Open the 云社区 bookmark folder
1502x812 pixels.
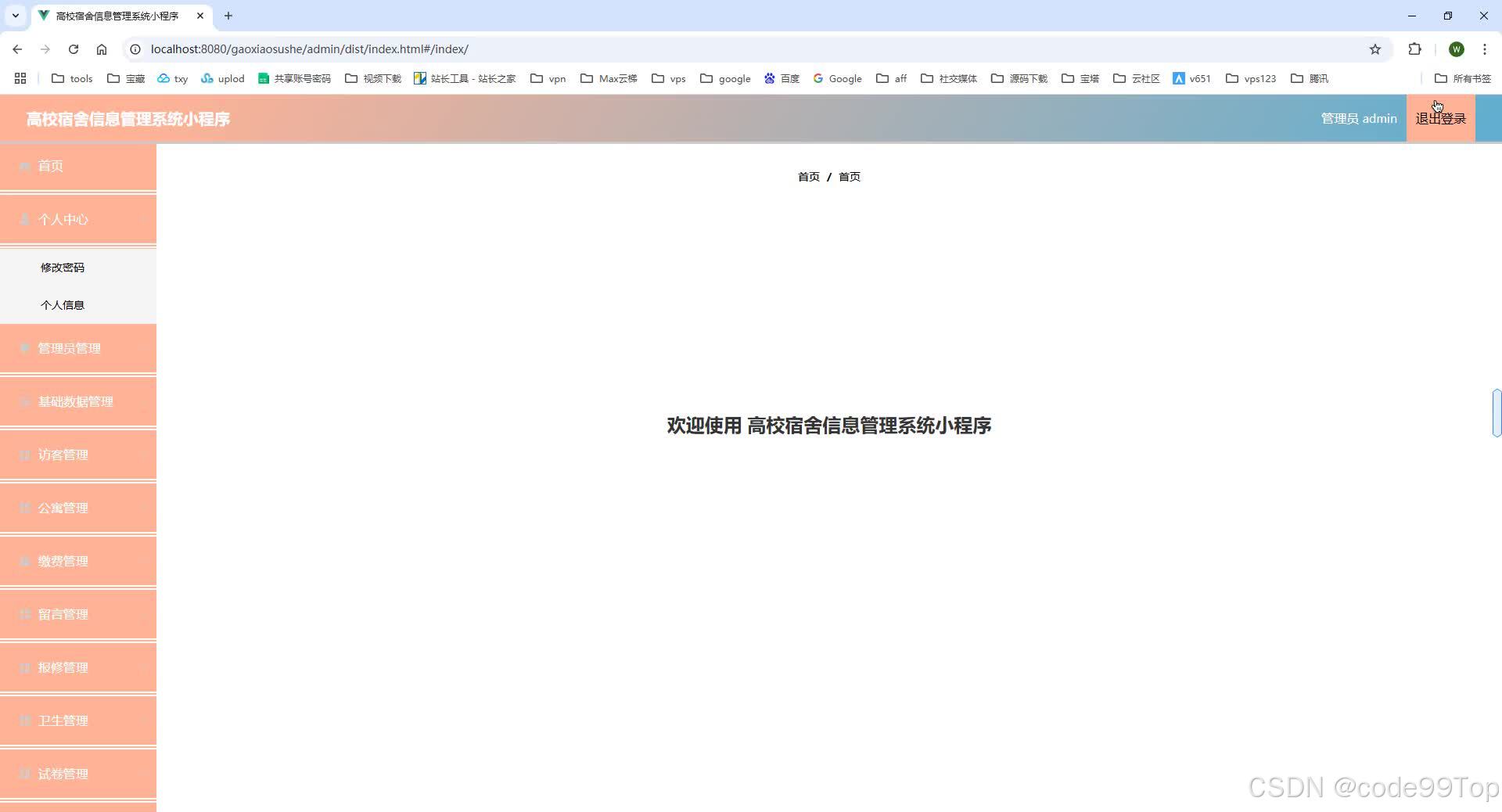click(x=1137, y=78)
